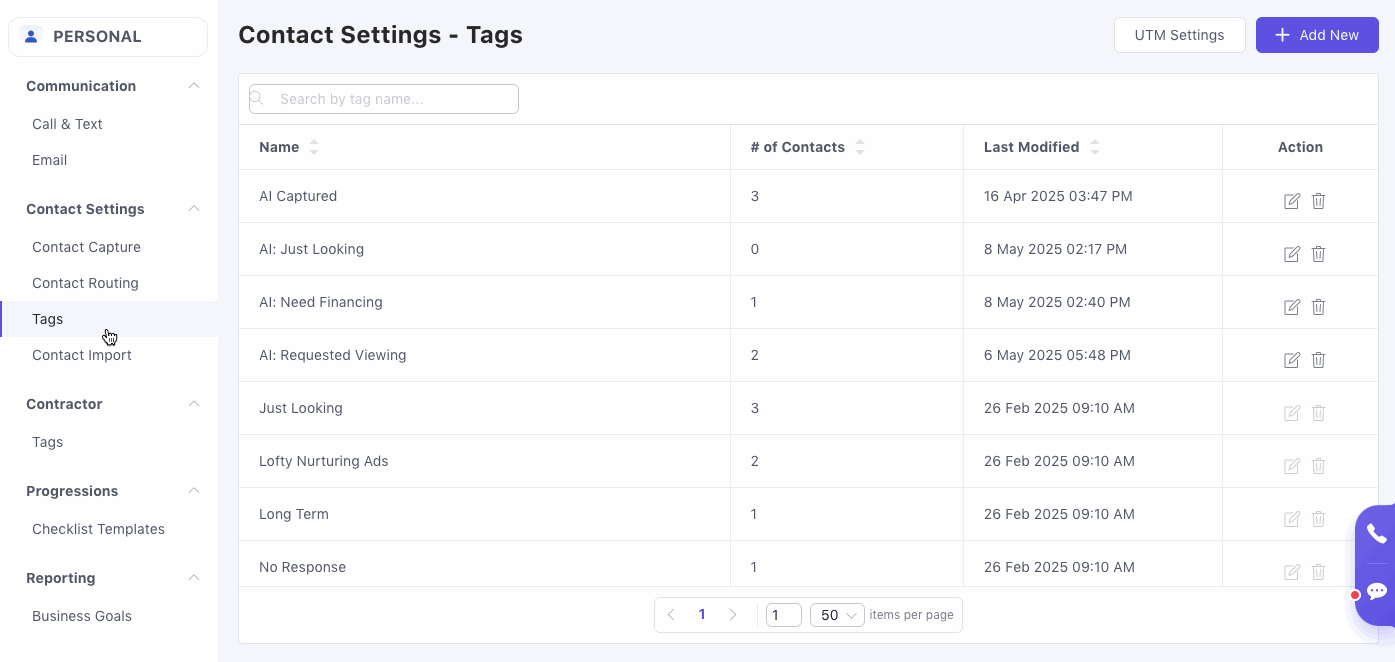1395x662 pixels.
Task: Collapse the Communication sidebar section
Action: (194, 86)
